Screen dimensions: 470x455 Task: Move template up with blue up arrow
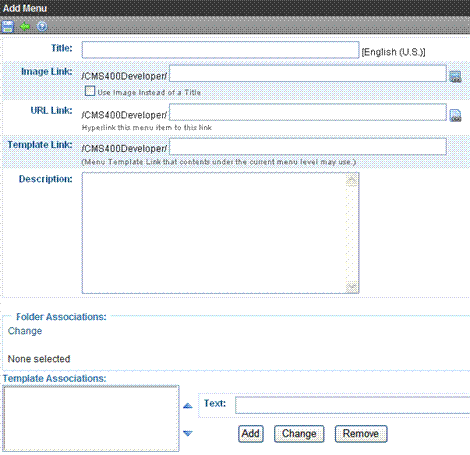click(x=188, y=406)
